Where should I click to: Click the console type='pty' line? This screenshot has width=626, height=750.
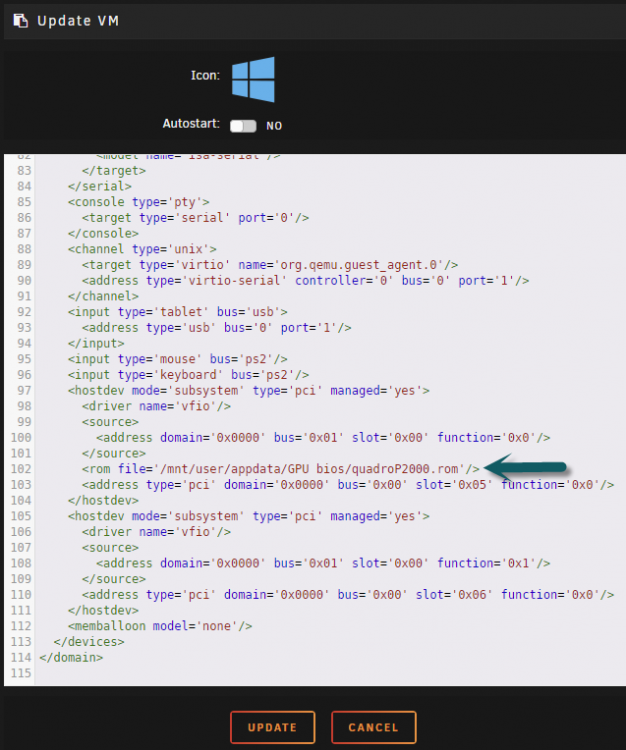coord(138,202)
